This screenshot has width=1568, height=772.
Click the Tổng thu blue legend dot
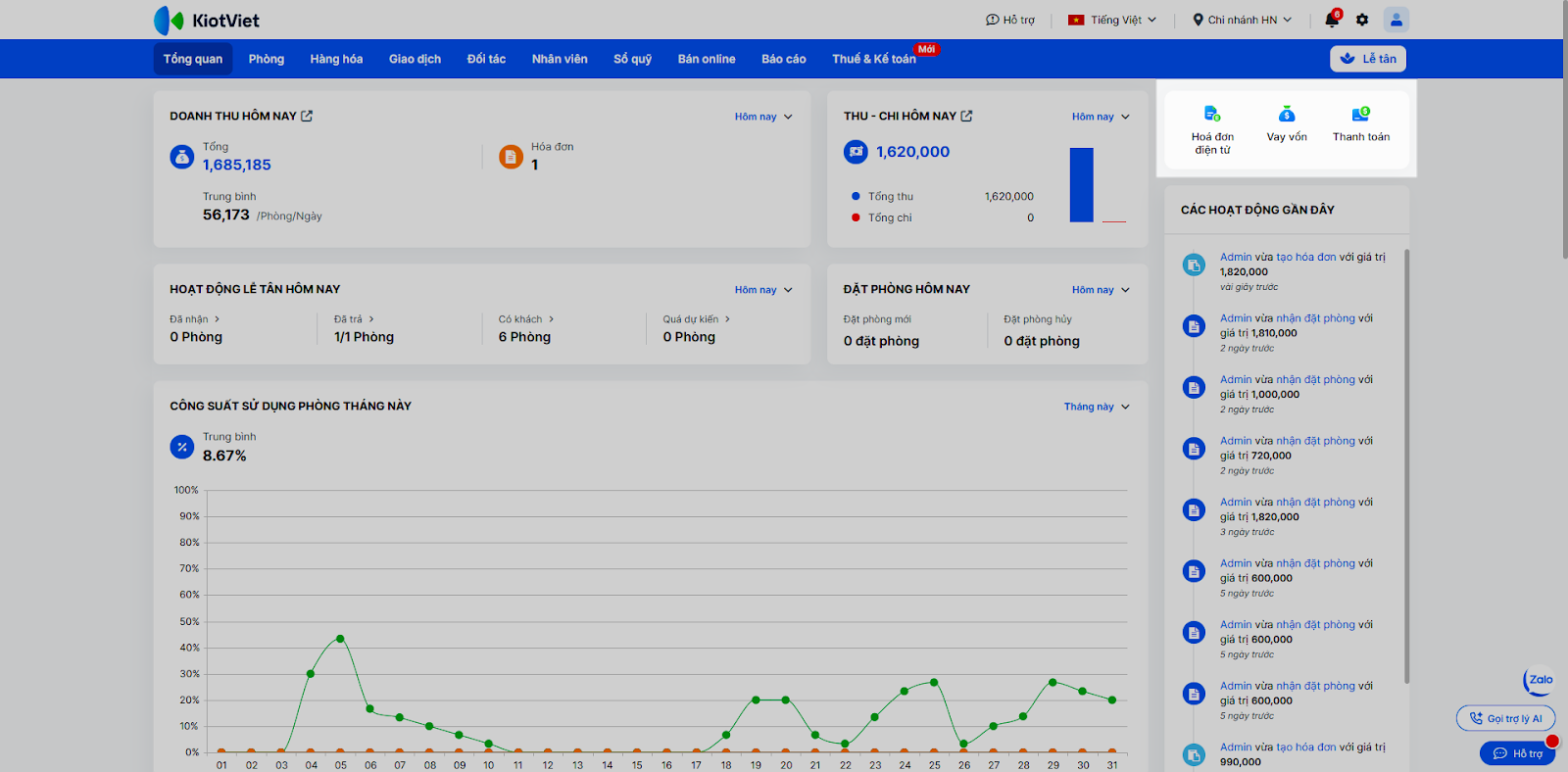[x=856, y=196]
